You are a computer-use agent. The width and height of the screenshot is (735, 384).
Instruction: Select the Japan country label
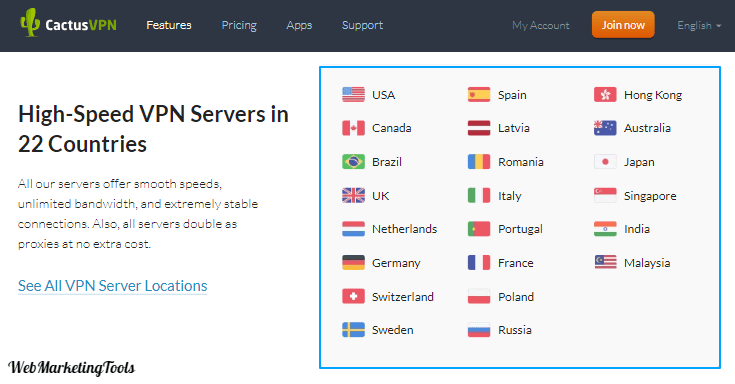639,162
